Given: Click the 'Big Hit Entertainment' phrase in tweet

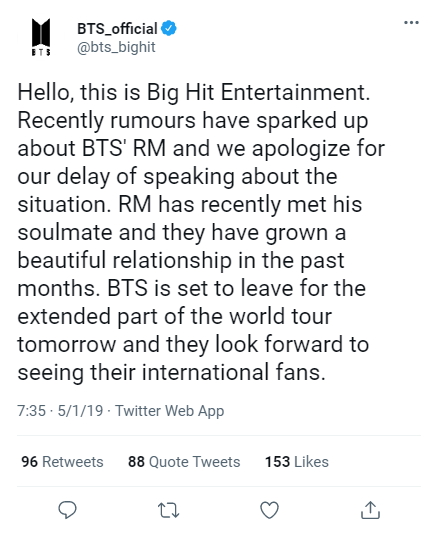Looking at the screenshot, I should 258,93.
